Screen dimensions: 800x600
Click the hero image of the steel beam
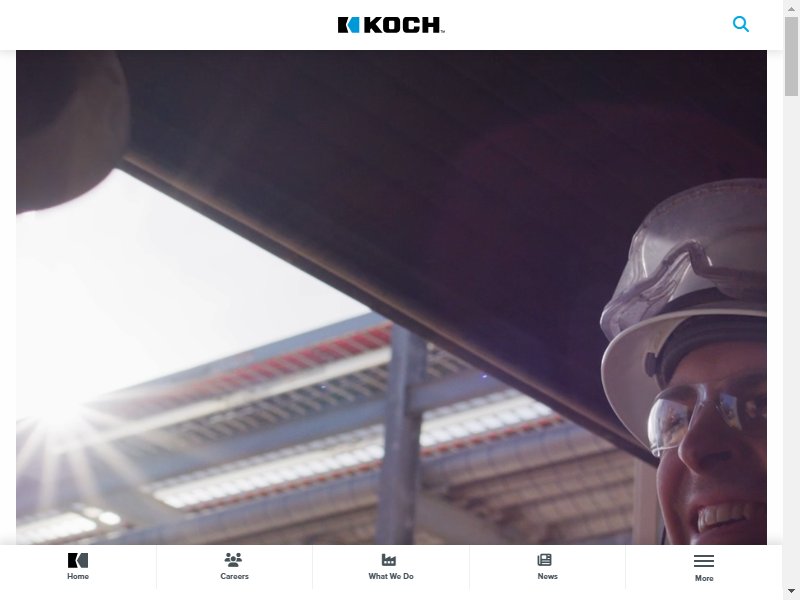click(391, 297)
